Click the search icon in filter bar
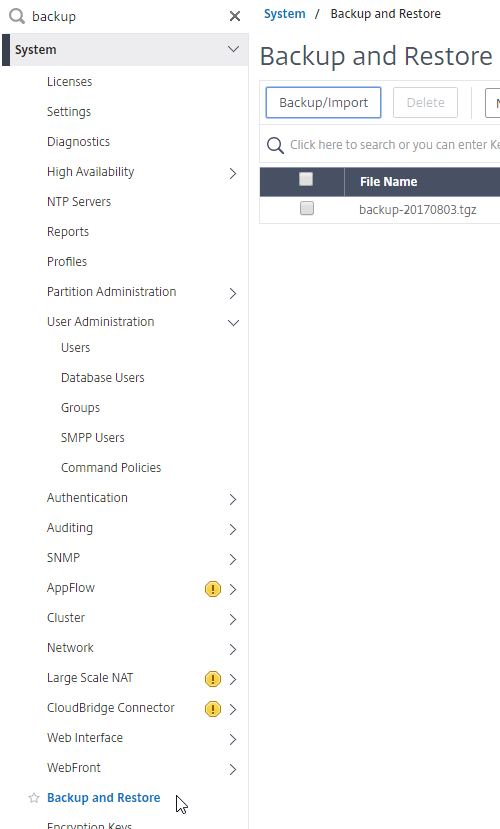The width and height of the screenshot is (500, 829). coord(275,145)
